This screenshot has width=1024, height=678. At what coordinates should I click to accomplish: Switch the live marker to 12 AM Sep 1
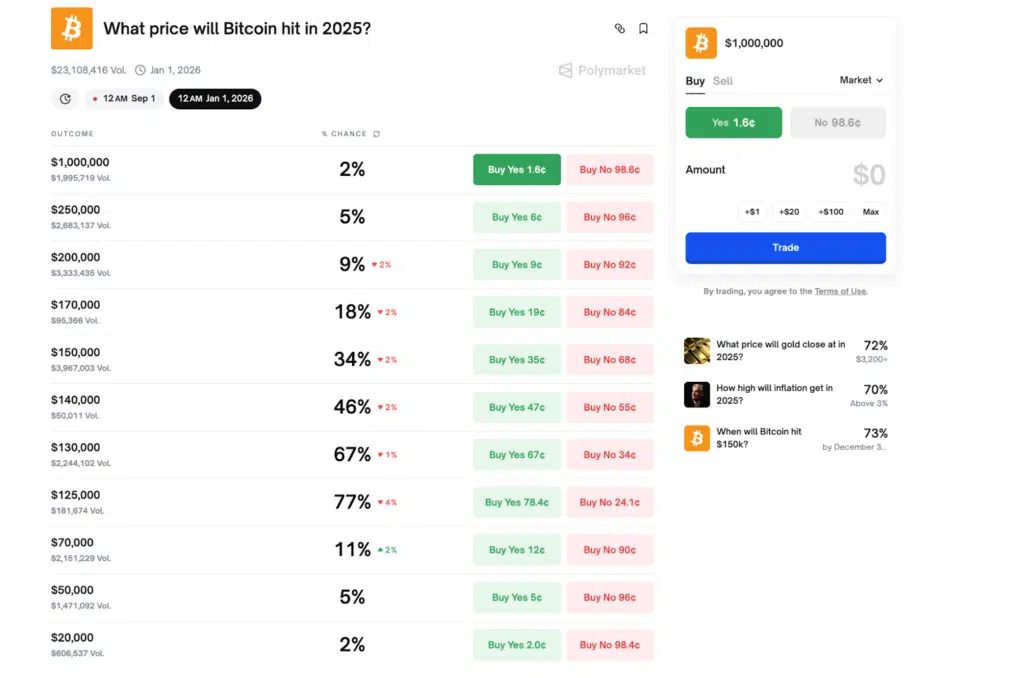124,99
